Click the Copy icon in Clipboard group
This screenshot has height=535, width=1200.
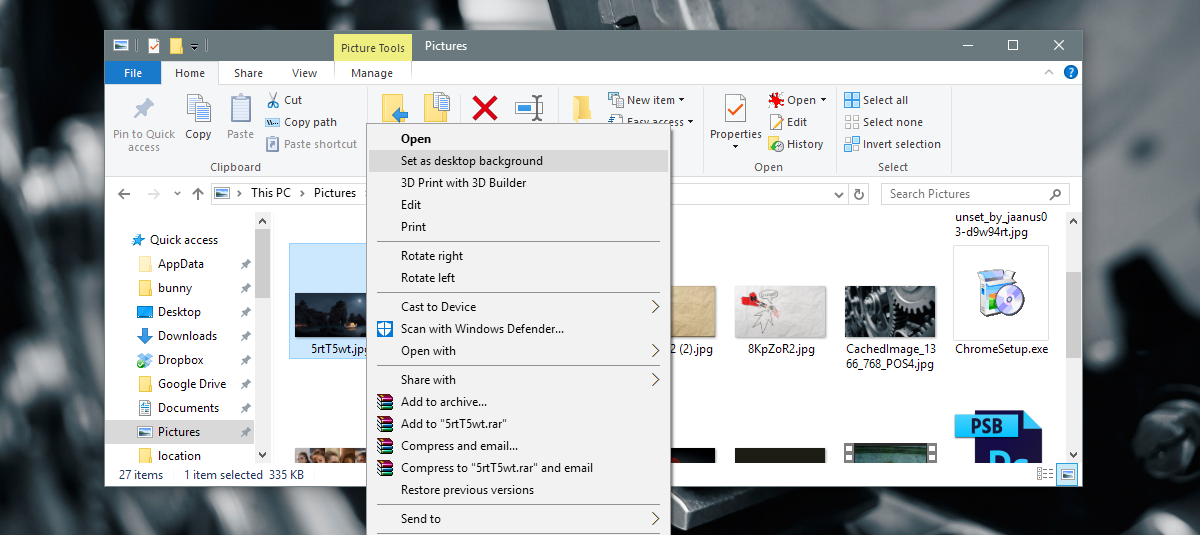point(198,109)
